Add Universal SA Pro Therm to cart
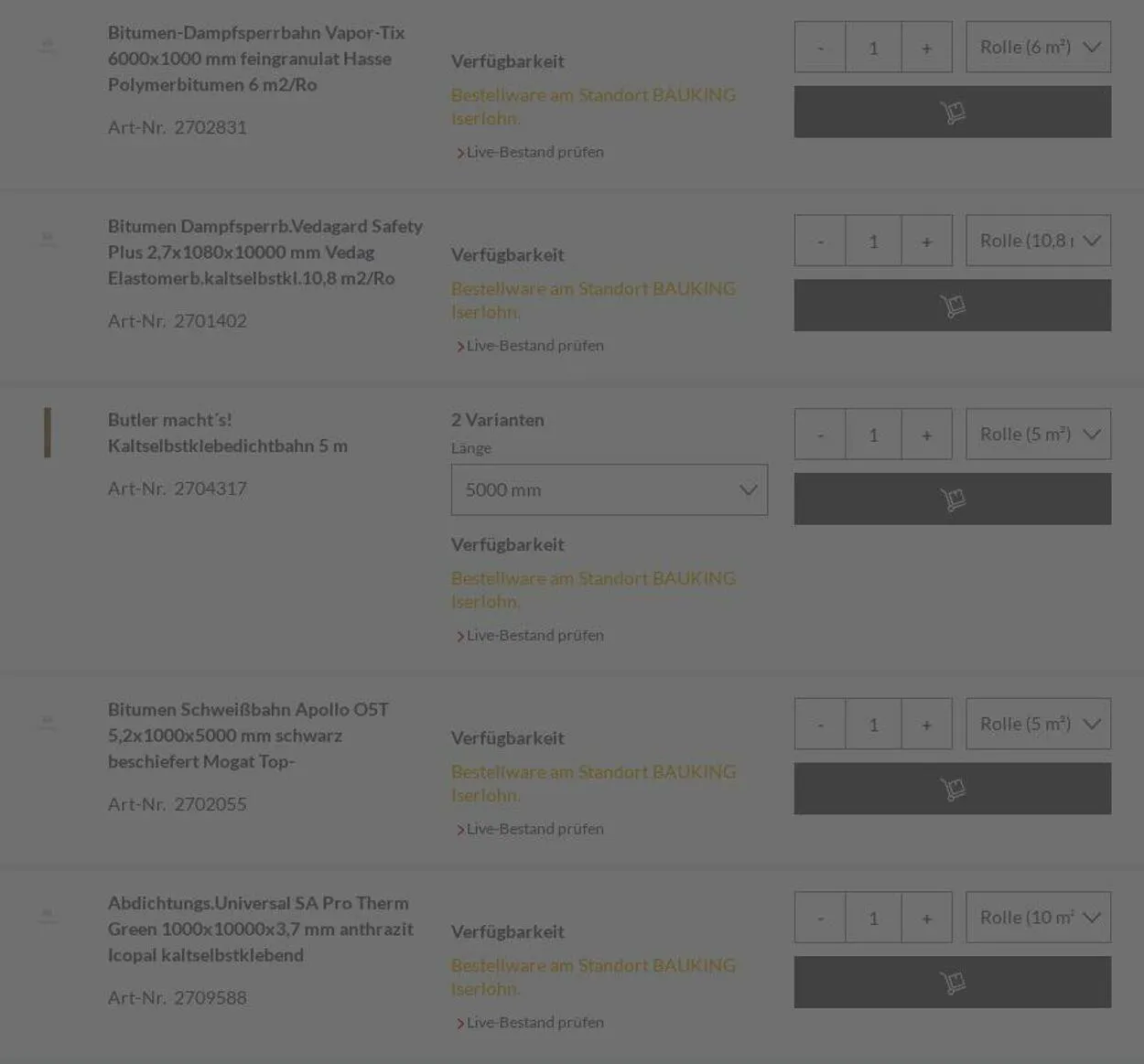The height and width of the screenshot is (1064, 1144). point(952,983)
